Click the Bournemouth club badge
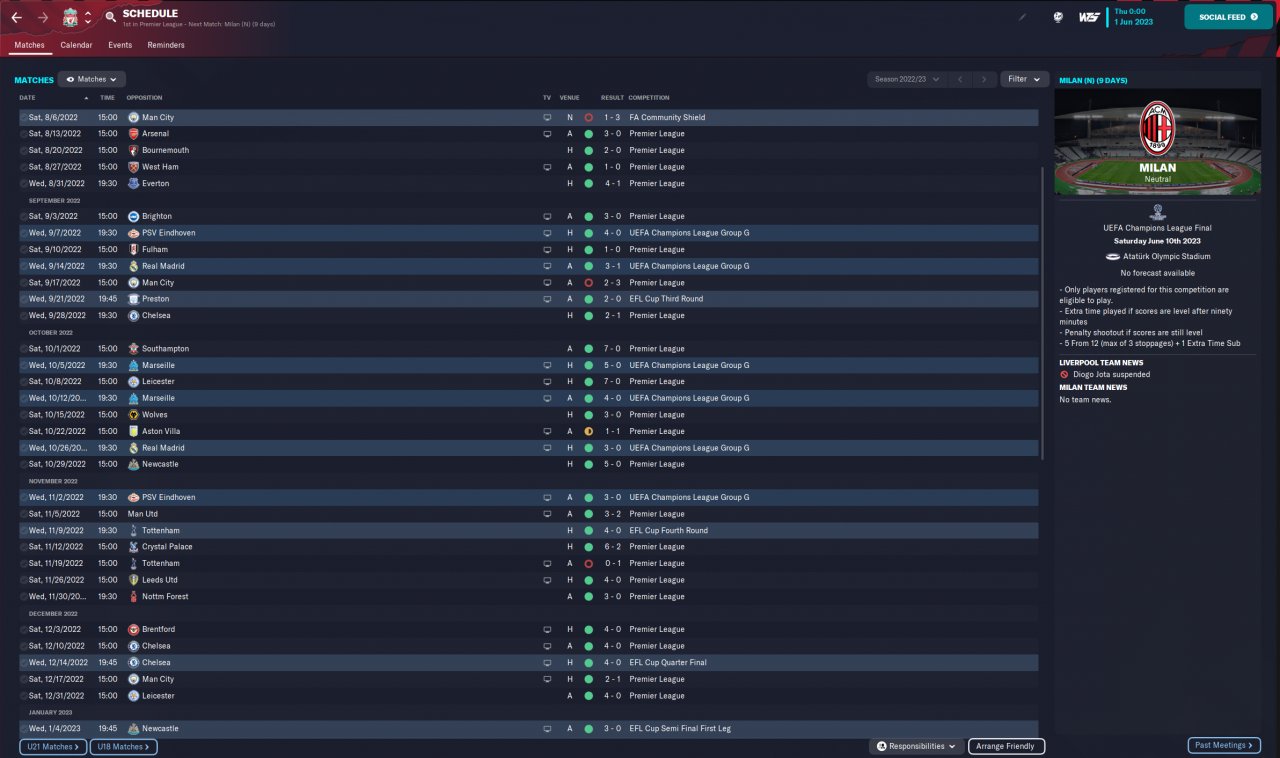 tap(133, 150)
